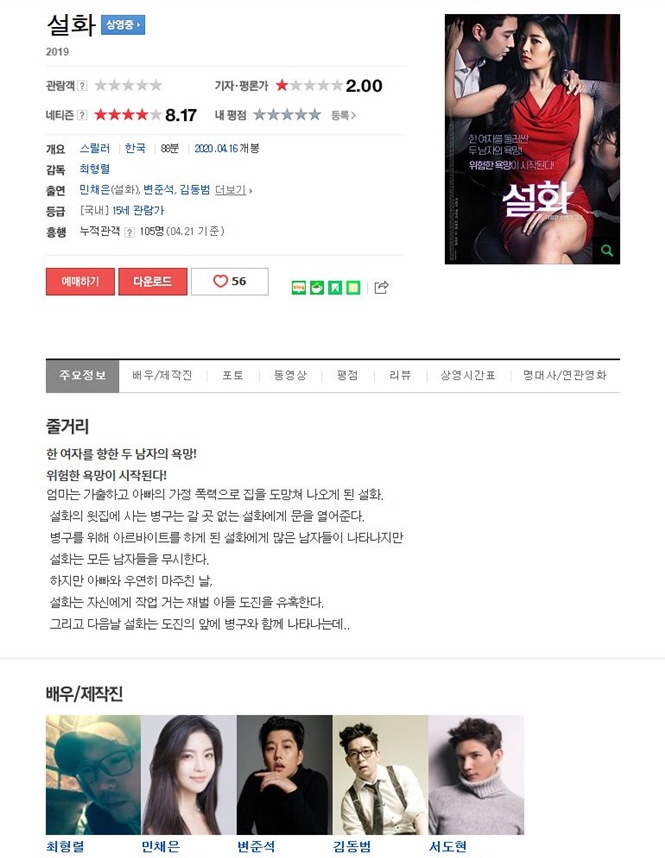This screenshot has height=858, width=665.
Task: Switch to the 배우/제작진 tab
Action: point(162,375)
